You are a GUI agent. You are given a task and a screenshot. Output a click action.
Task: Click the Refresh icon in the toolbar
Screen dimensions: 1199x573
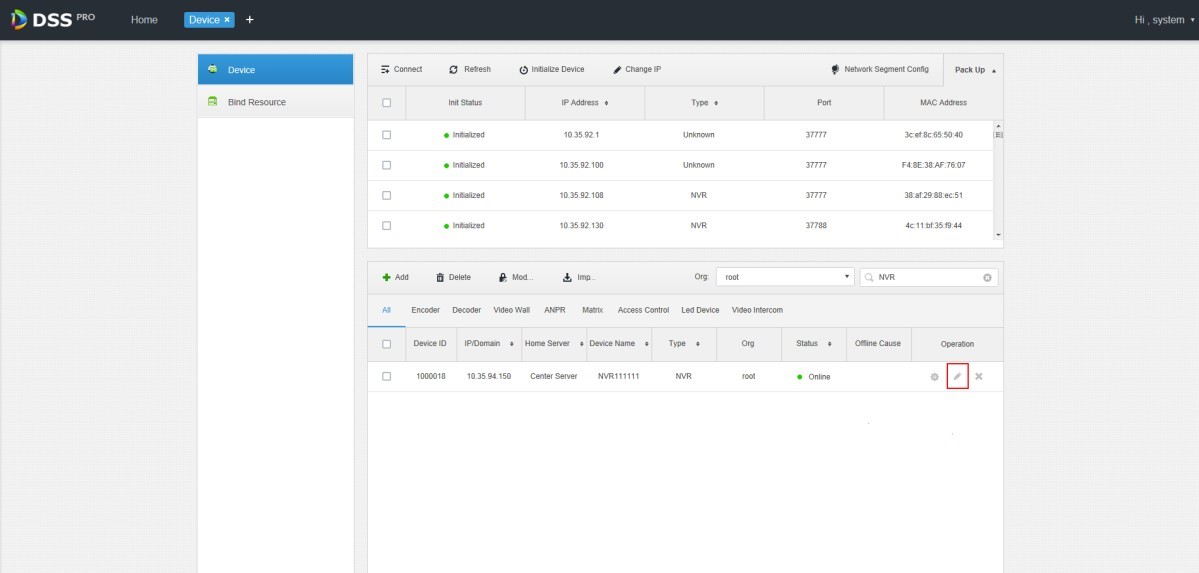point(454,70)
